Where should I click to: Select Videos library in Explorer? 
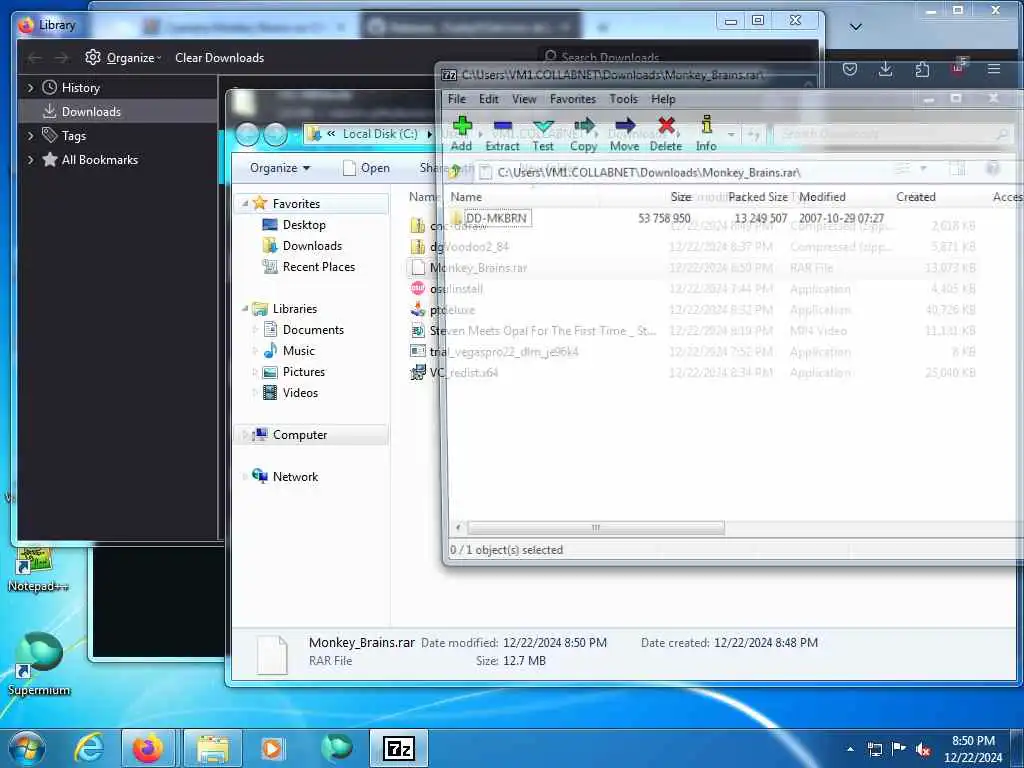[300, 392]
